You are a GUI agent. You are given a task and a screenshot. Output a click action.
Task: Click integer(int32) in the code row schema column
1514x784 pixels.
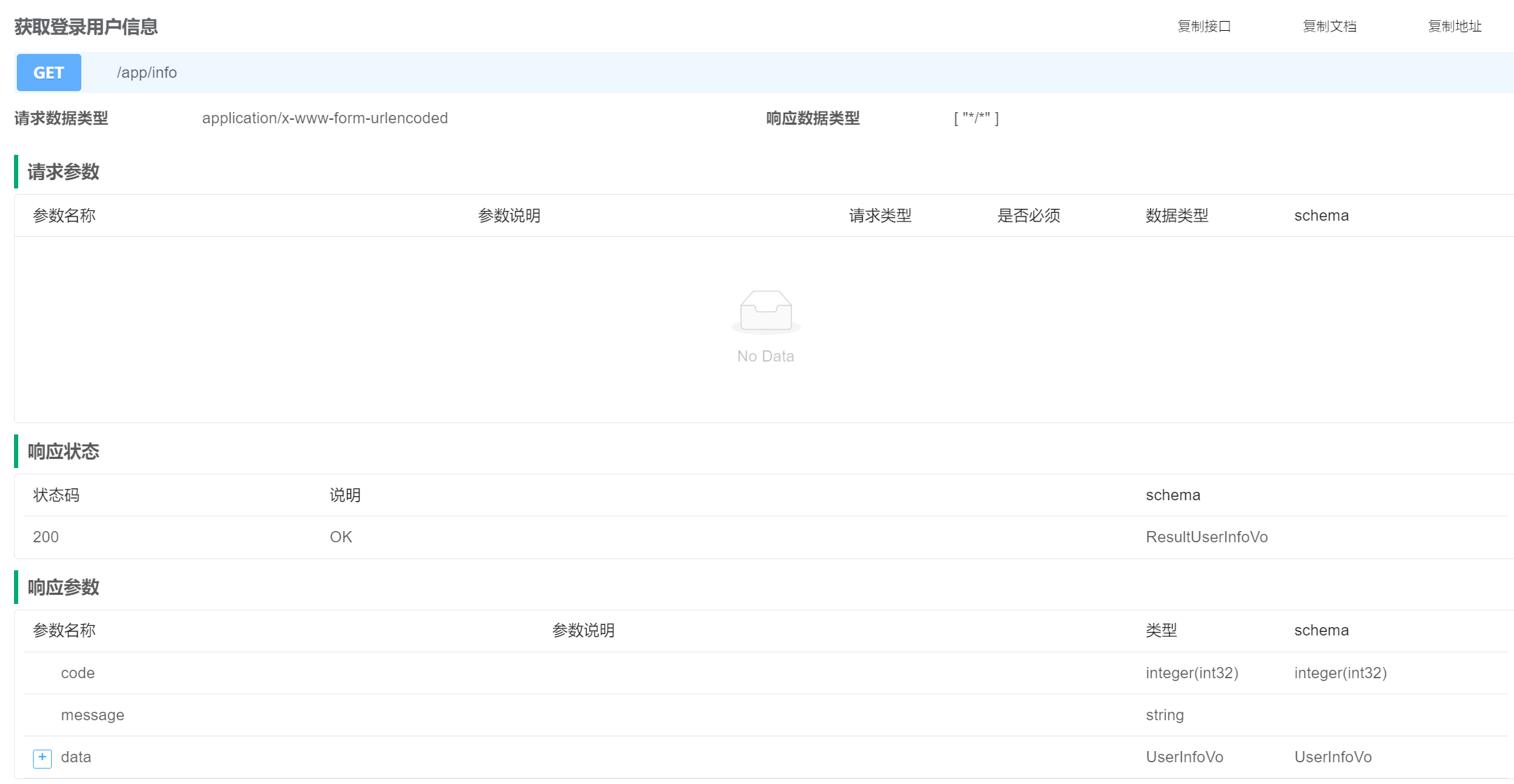[1341, 673]
